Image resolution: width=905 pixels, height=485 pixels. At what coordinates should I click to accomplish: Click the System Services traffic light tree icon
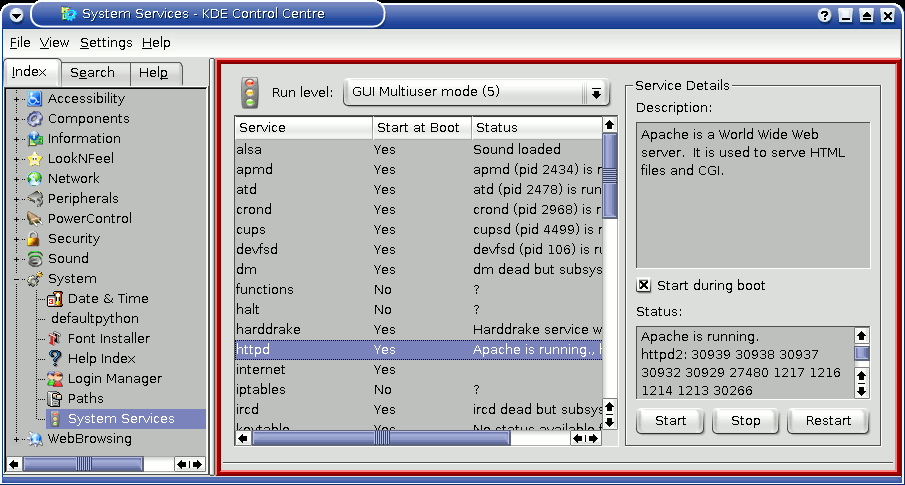pos(55,419)
